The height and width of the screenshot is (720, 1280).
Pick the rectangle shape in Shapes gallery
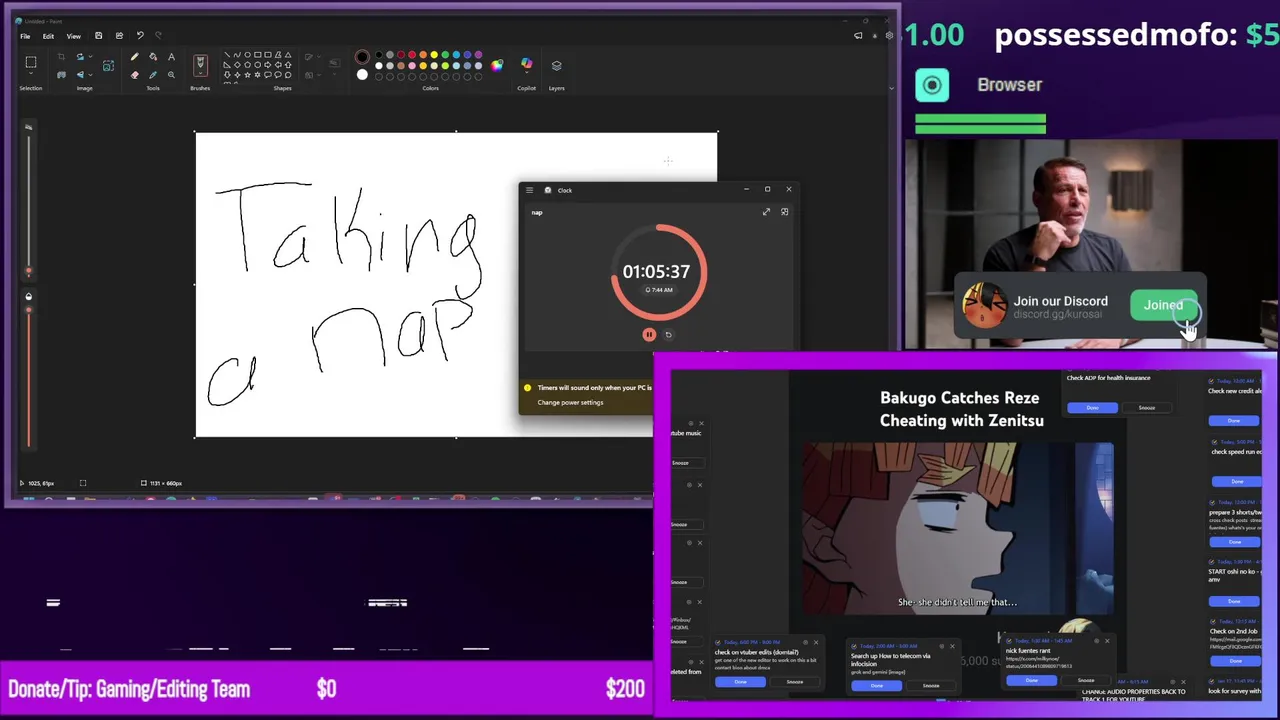[x=258, y=55]
